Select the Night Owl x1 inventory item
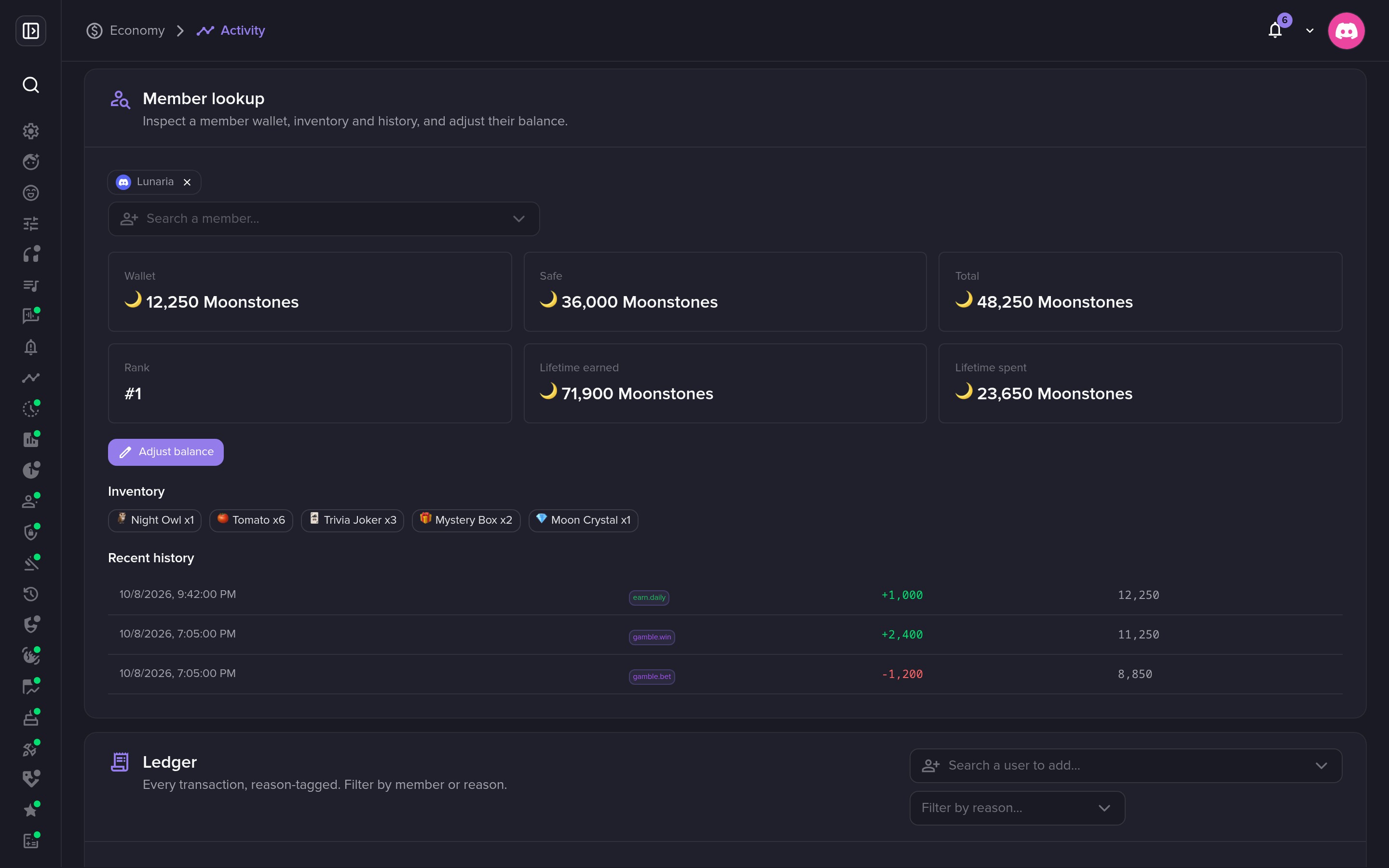This screenshot has width=1389, height=868. point(155,521)
